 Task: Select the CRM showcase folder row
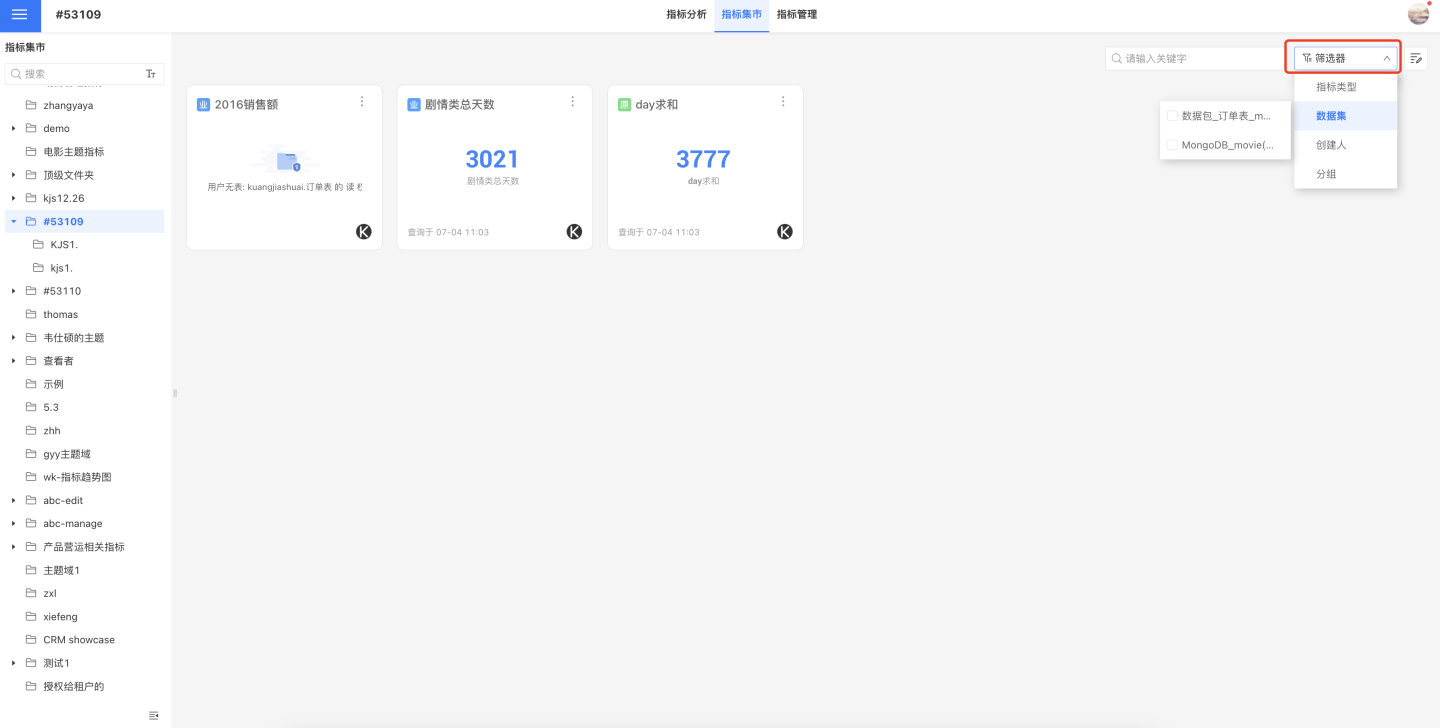pyautogui.click(x=85, y=640)
